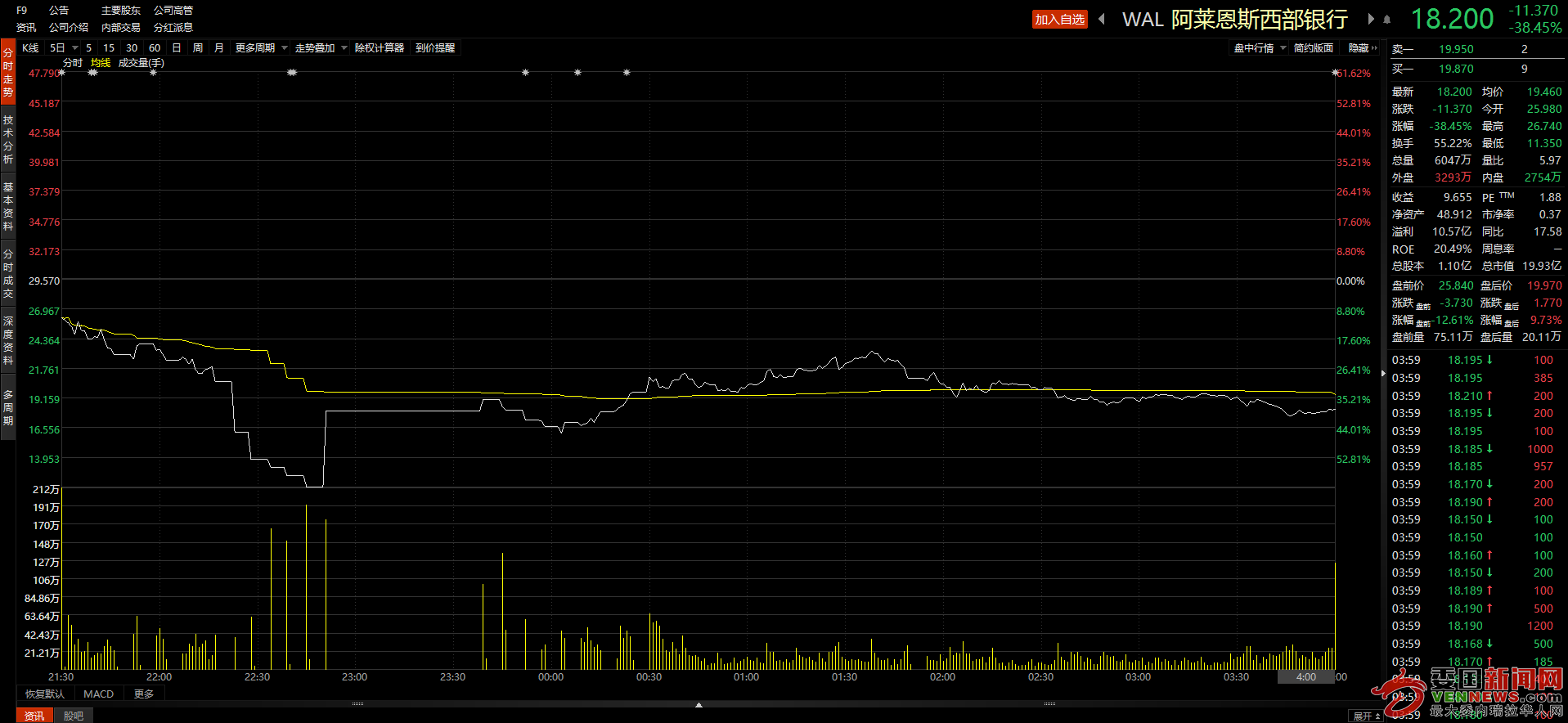The height and width of the screenshot is (723, 1568).
Task: Go to next stock with right arrow
Action: [1370, 19]
